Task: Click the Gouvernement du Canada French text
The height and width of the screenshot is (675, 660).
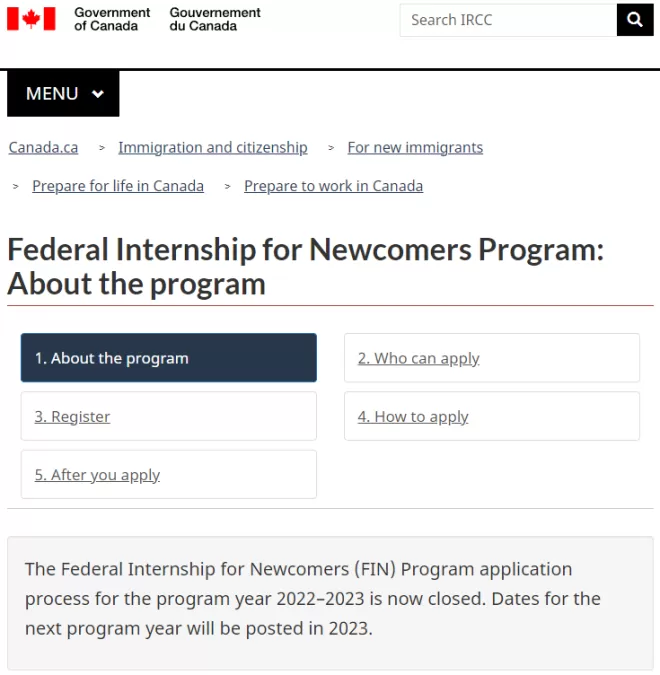Action: pyautogui.click(x=215, y=19)
